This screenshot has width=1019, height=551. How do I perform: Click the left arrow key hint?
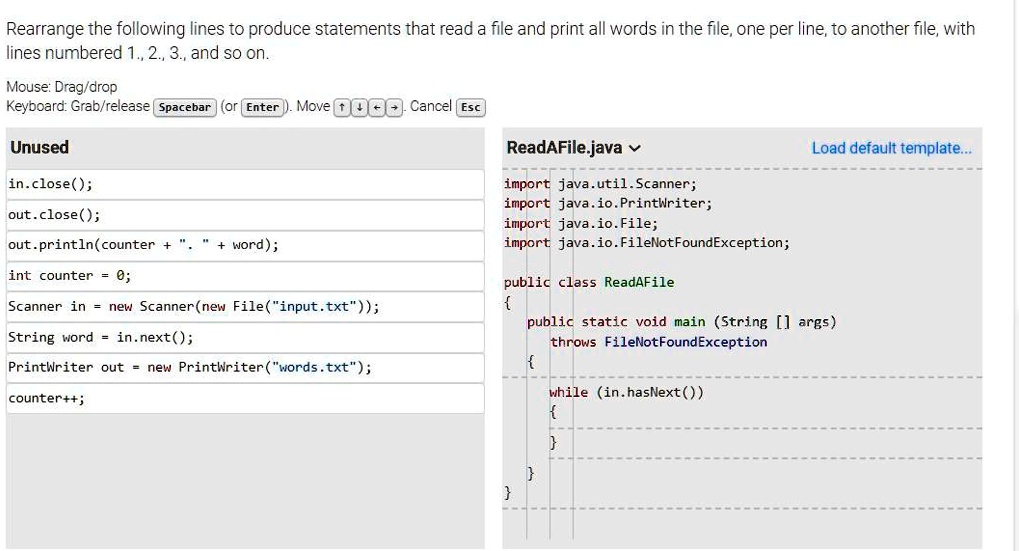pos(377,107)
